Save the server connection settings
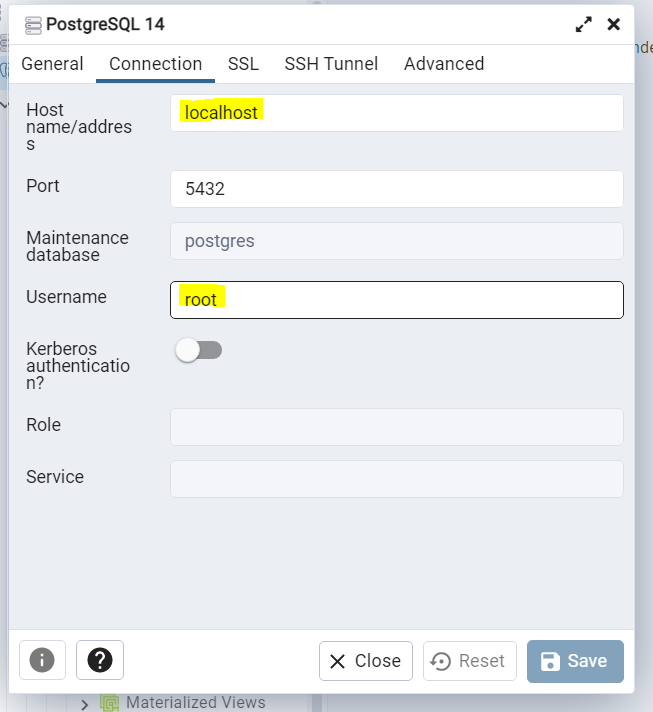653x712 pixels. coord(575,661)
